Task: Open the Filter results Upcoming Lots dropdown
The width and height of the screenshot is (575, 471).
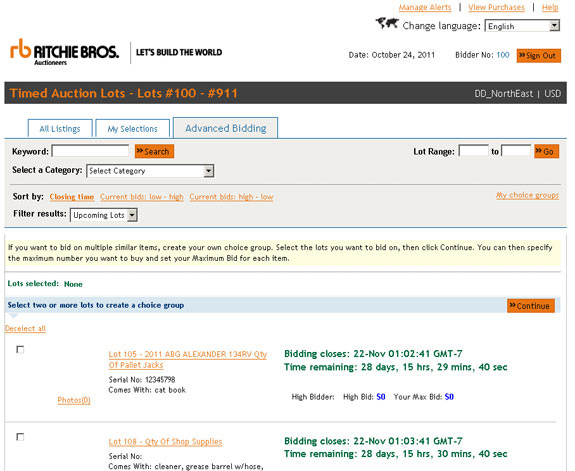Action: tap(104, 215)
